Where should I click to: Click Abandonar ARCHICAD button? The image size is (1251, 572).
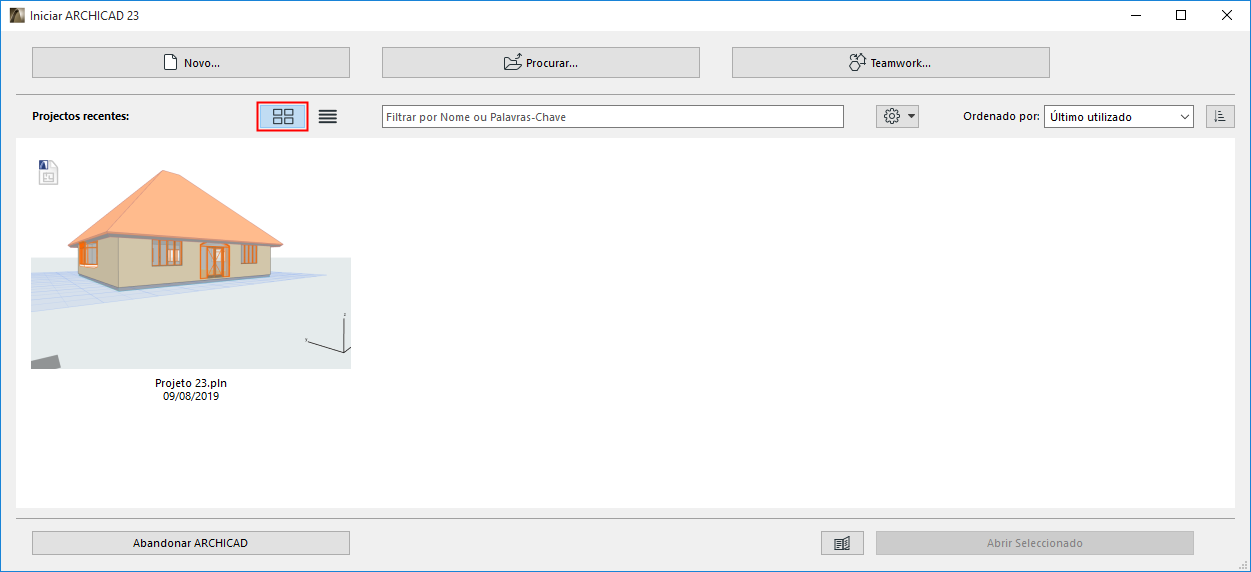point(191,543)
